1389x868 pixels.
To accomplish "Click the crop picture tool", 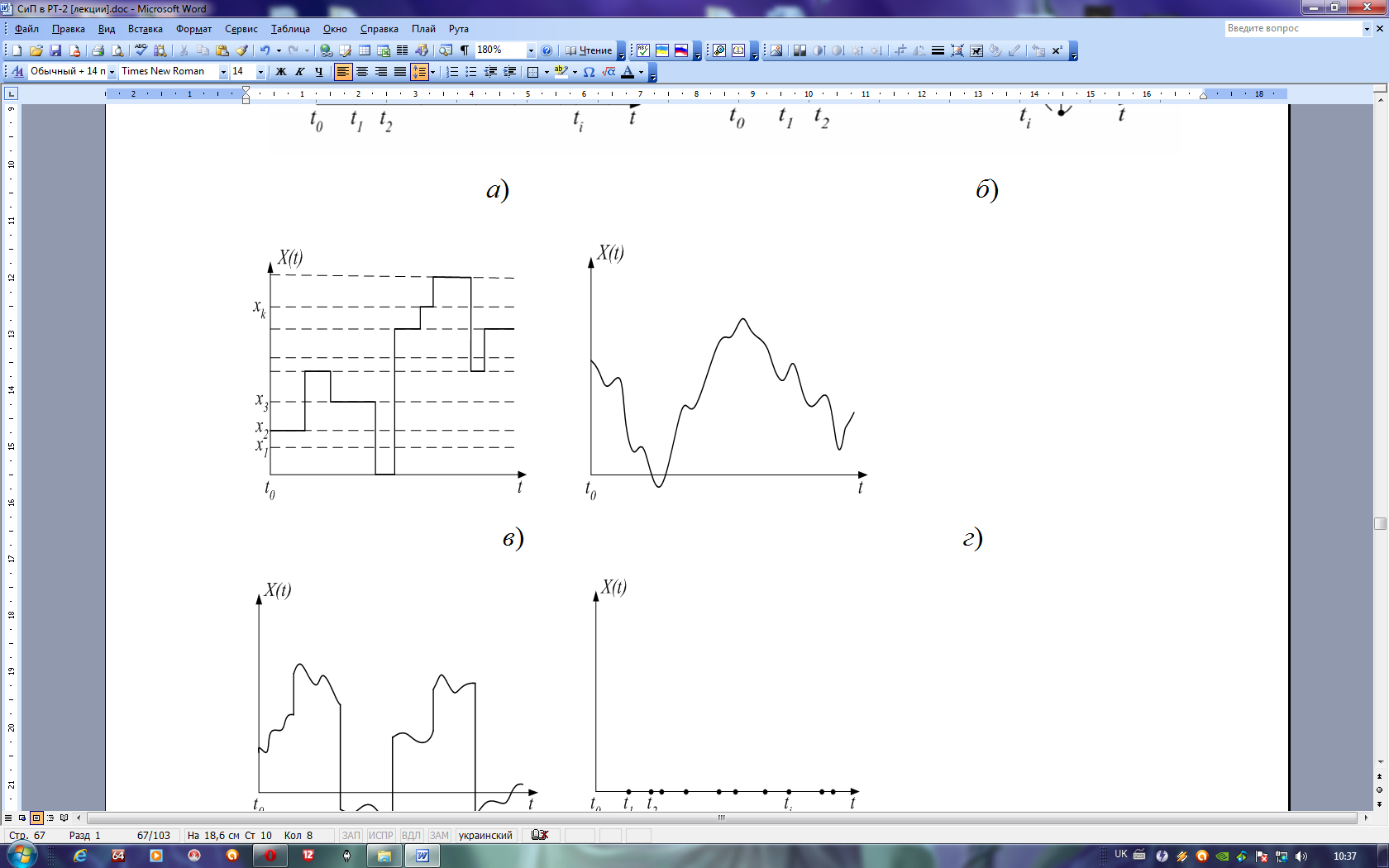I will tap(900, 50).
